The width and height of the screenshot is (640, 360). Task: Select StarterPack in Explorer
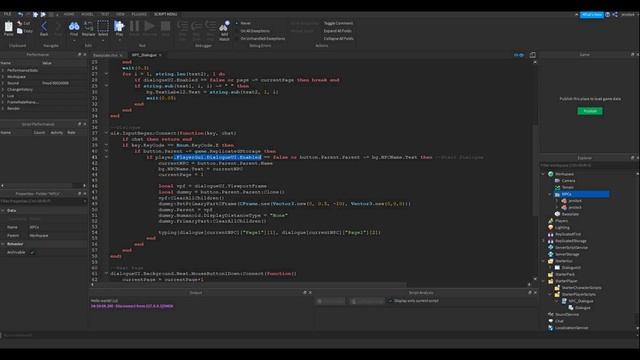click(x=564, y=274)
